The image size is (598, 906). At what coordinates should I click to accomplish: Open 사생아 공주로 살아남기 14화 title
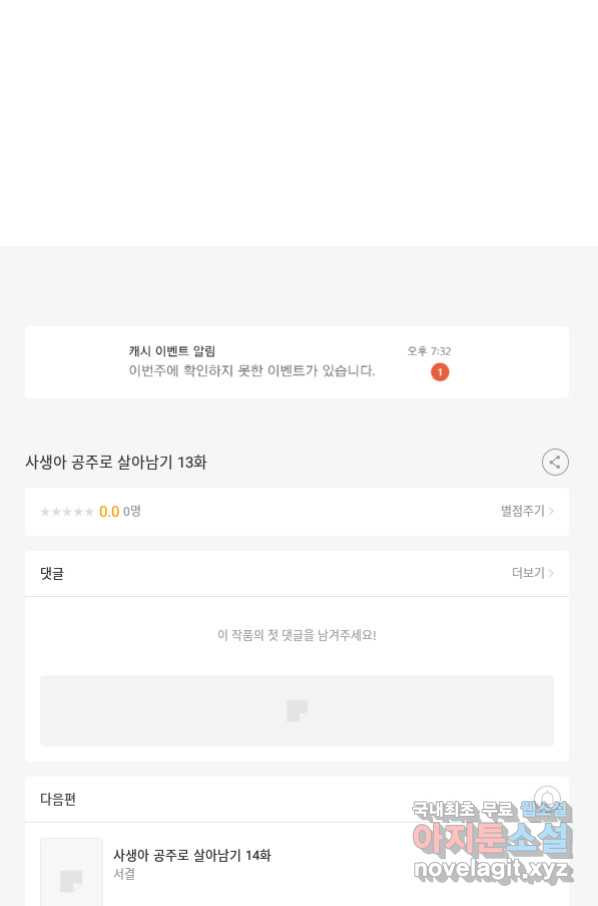192,855
